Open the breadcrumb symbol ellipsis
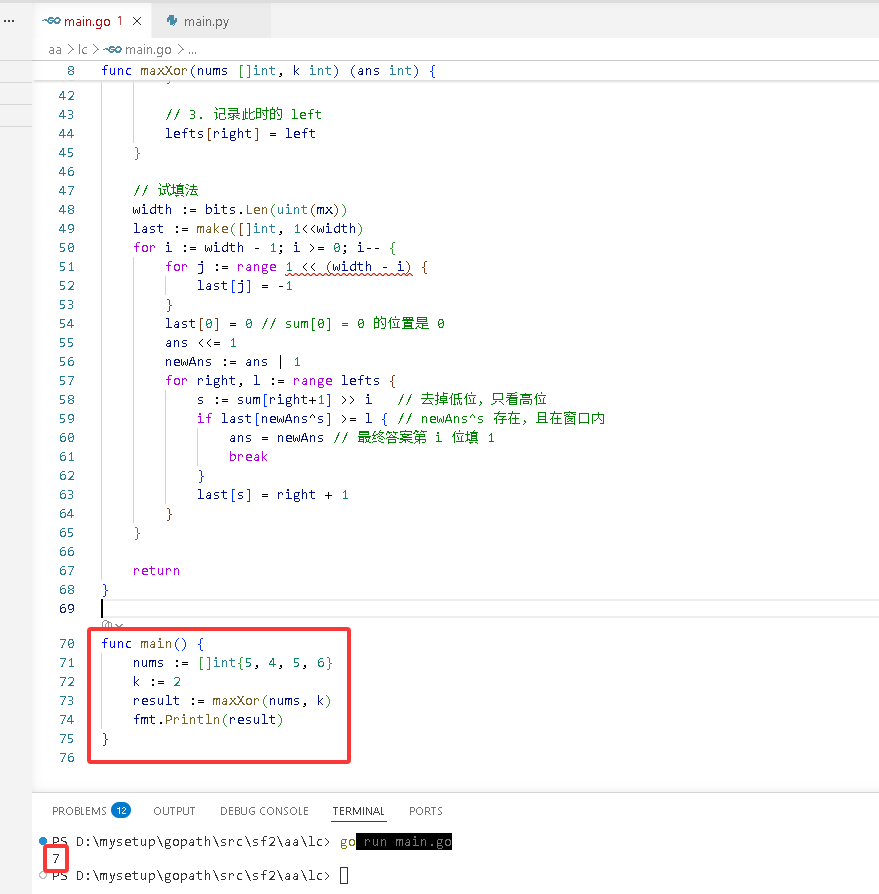Image resolution: width=879 pixels, height=894 pixels. [193, 50]
